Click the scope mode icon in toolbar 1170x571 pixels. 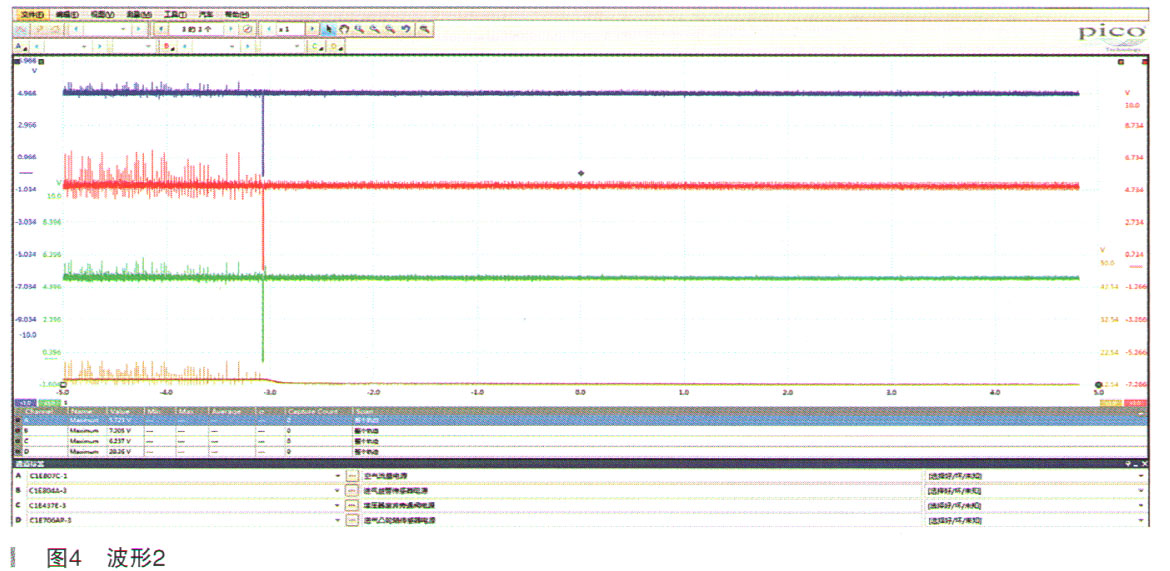click(x=21, y=29)
